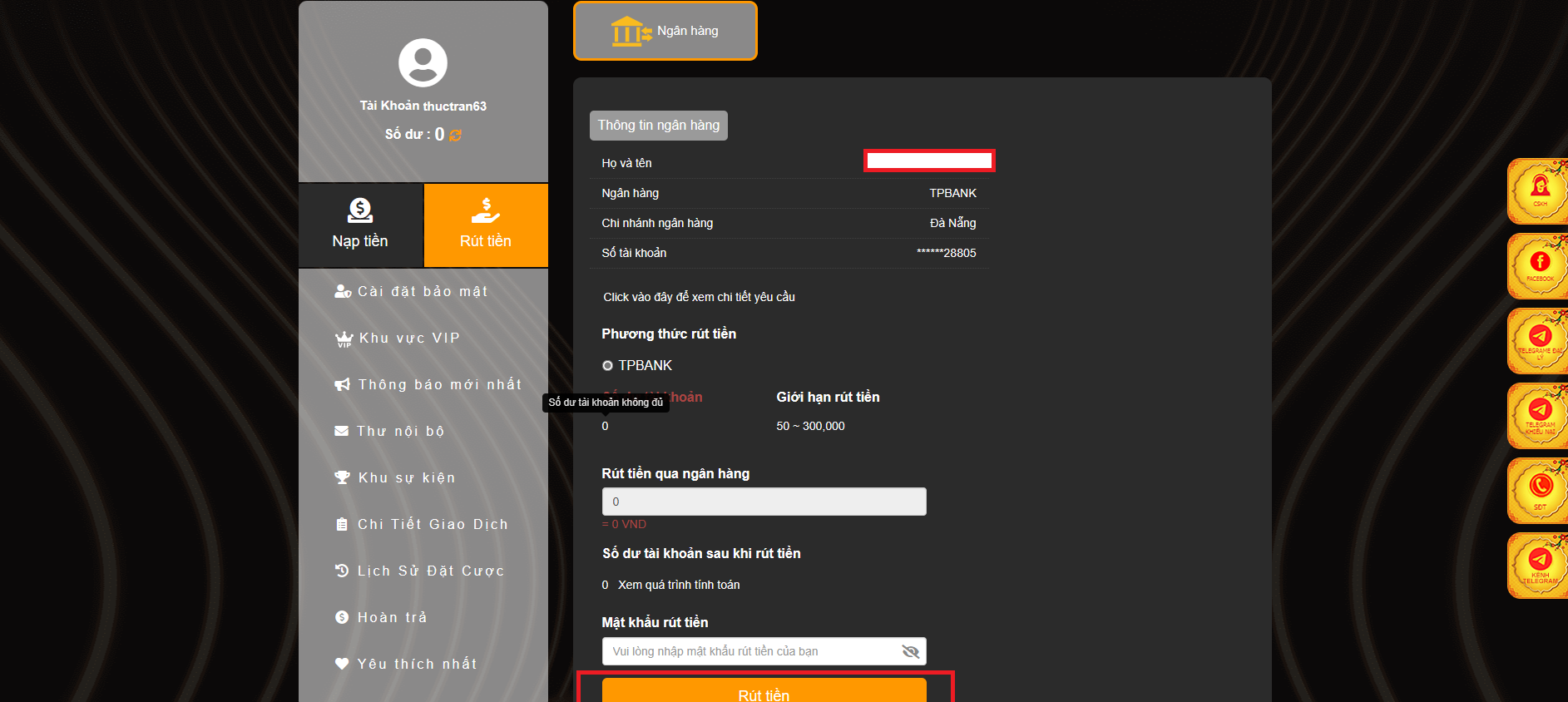1568x702 pixels.
Task: Switch to the Nạp tiền tab
Action: [360, 225]
